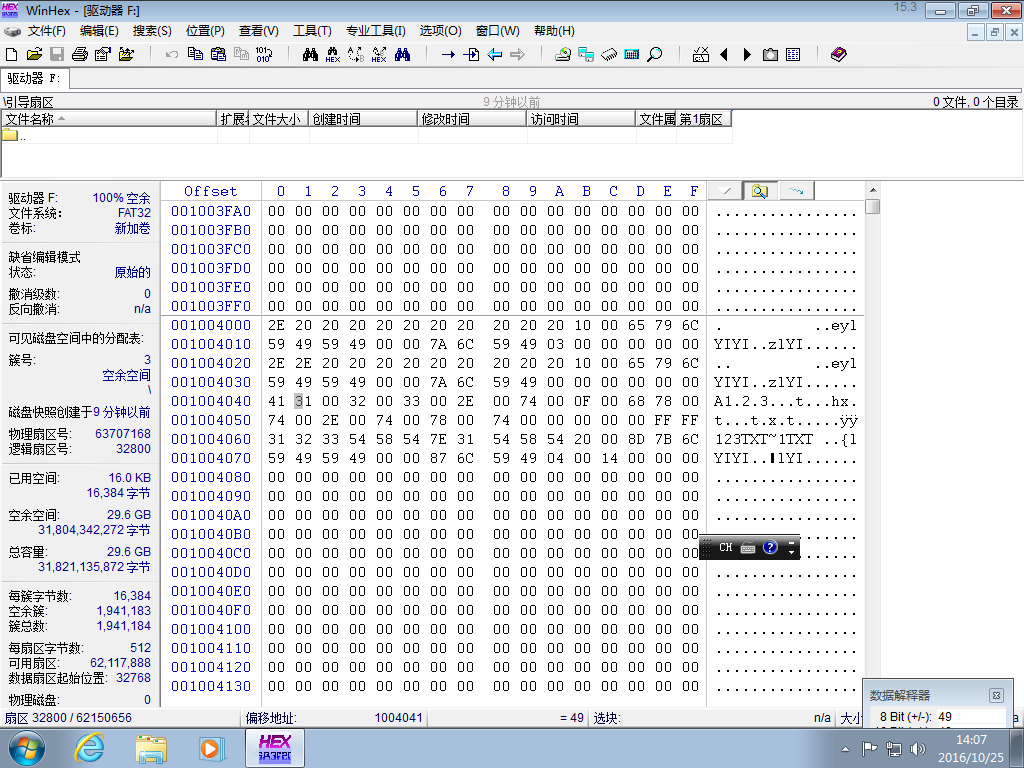Open the 帮助(H) menu
Screen dimensions: 1024x768
pos(554,31)
